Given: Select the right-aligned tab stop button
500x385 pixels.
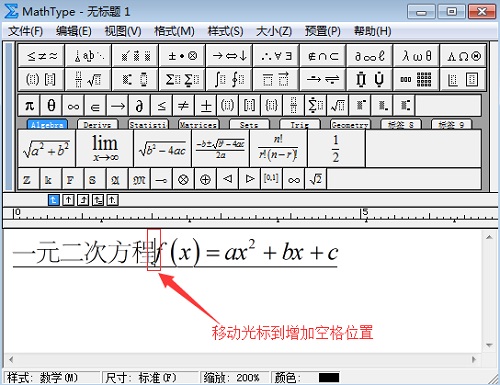Looking at the screenshot, I should (83, 200).
